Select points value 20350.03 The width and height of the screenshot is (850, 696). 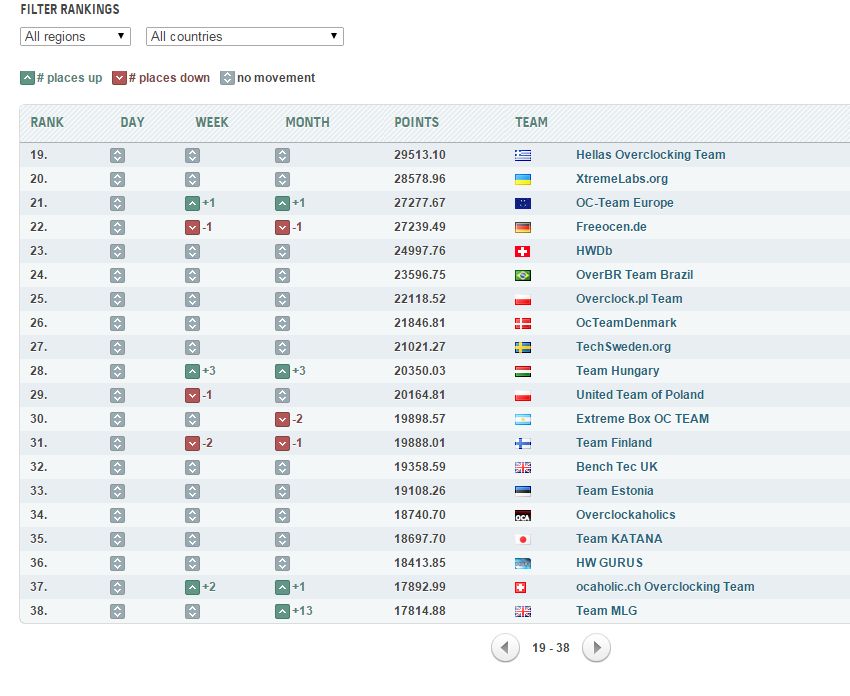tap(420, 371)
